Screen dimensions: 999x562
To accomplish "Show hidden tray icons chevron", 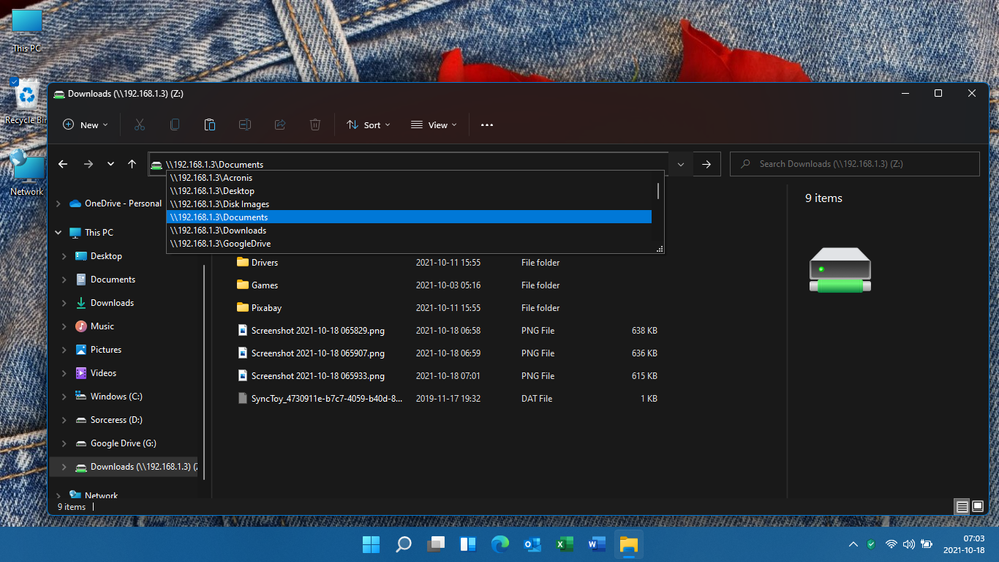I will [x=853, y=544].
